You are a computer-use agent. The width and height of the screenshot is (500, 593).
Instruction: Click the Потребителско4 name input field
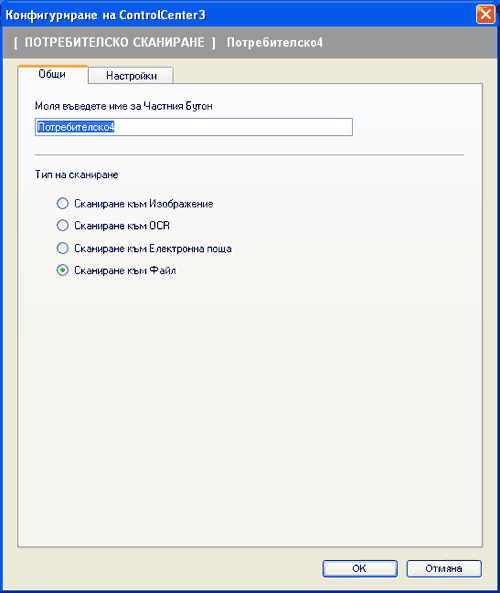(x=194, y=127)
